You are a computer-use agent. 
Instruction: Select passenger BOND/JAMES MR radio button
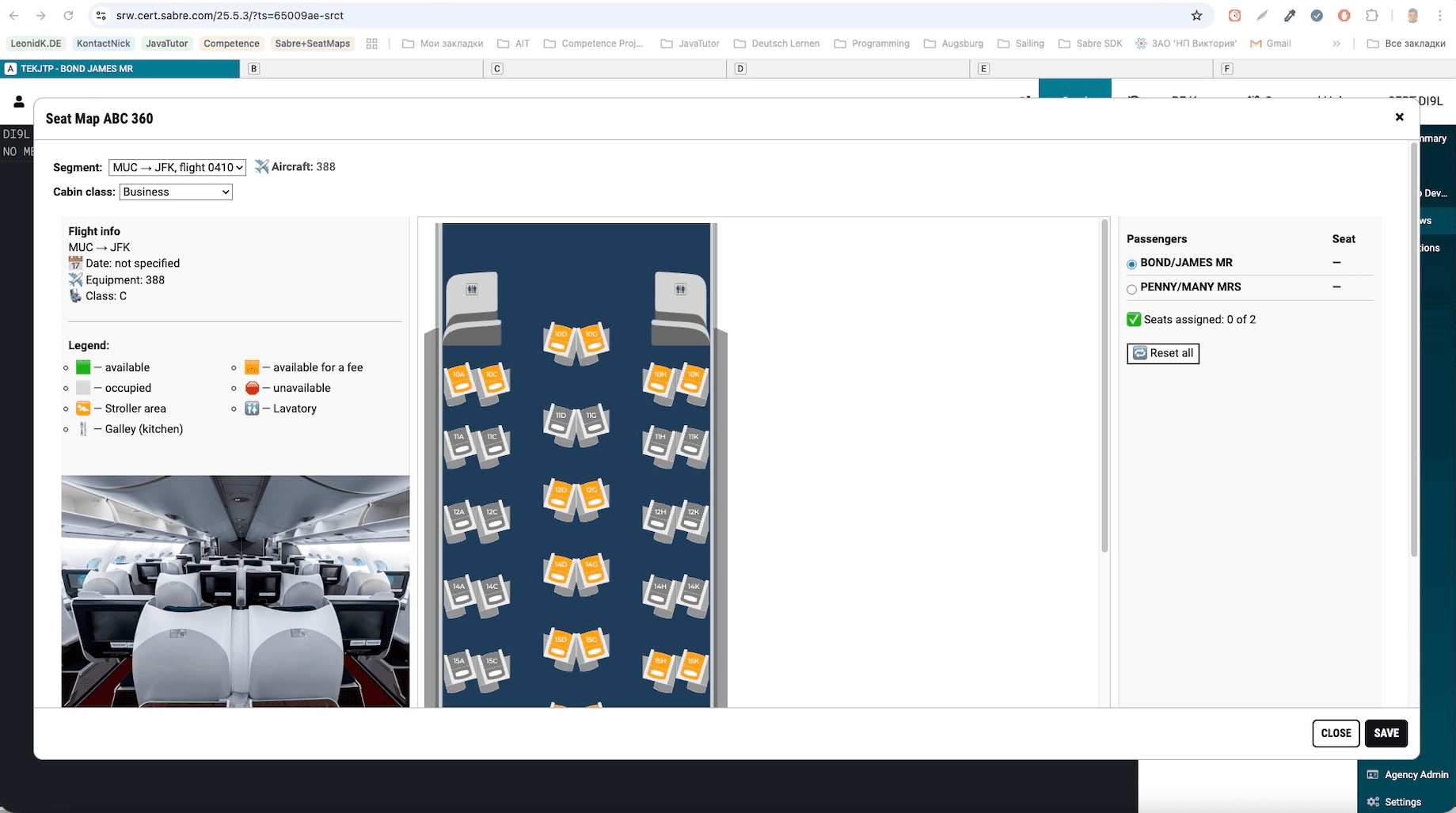pyautogui.click(x=1131, y=264)
